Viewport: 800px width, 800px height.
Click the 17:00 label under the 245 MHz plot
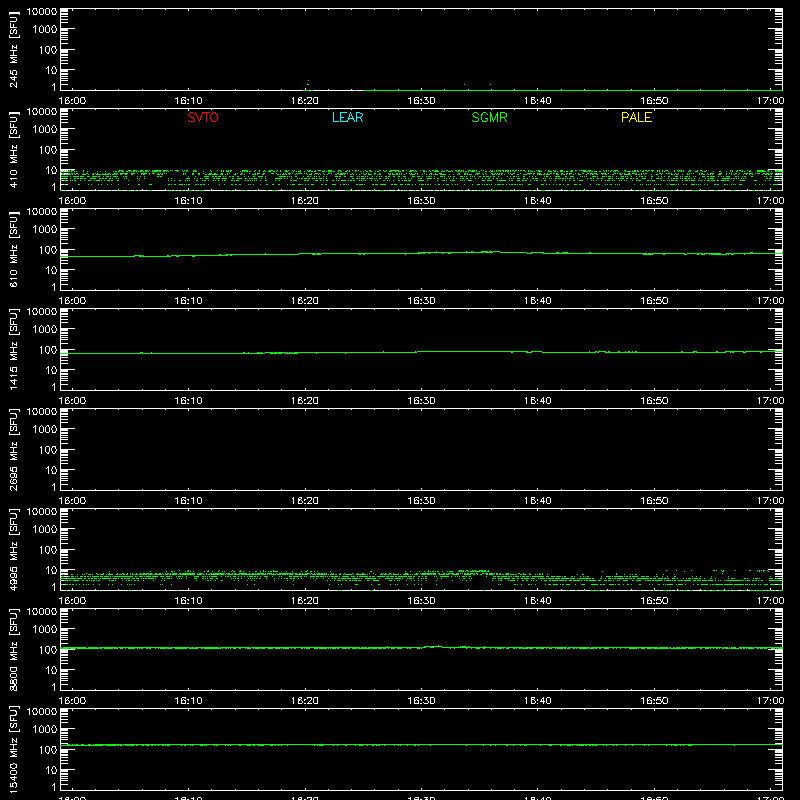[x=770, y=101]
